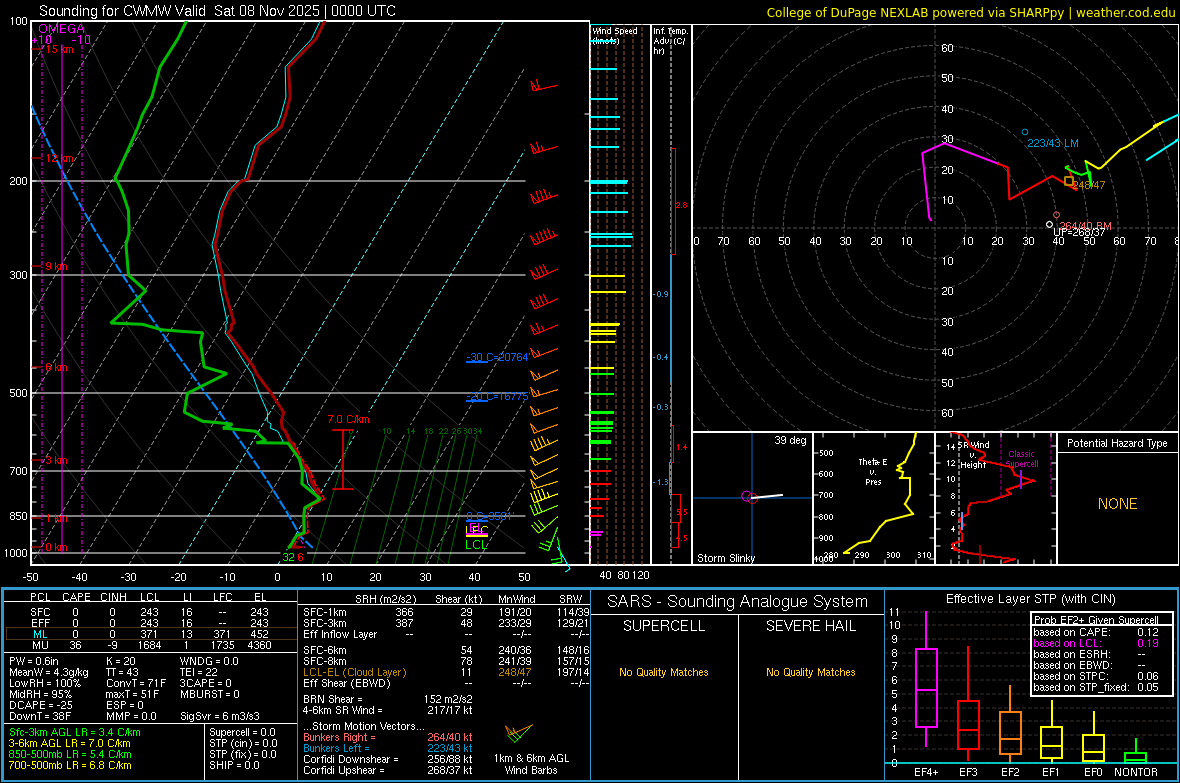Open the weather.cod.edu NEXLAB credit text
Viewport: 1180px width, 783px height.
pyautogui.click(x=971, y=12)
